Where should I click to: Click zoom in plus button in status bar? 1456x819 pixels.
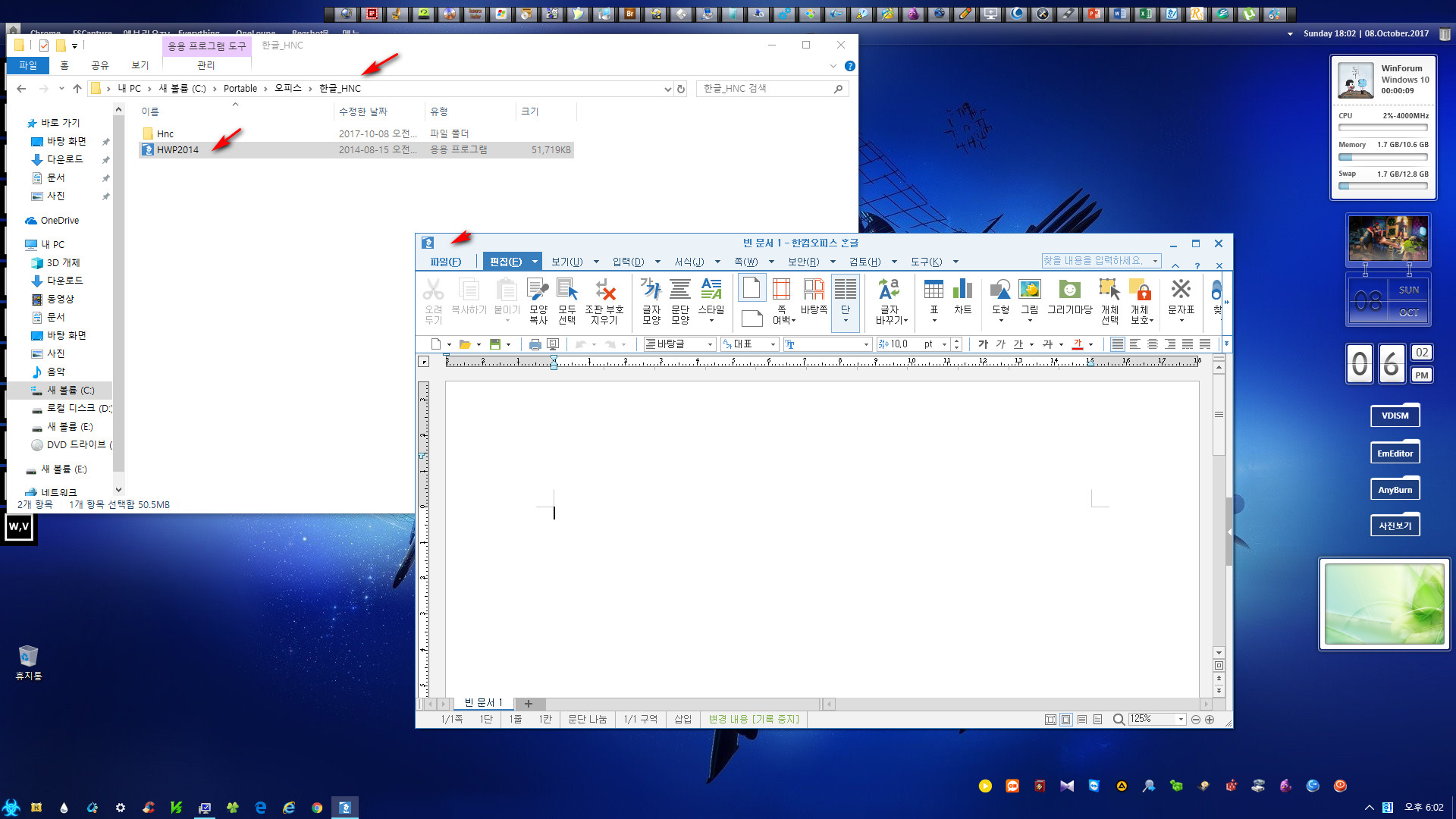coord(1210,719)
